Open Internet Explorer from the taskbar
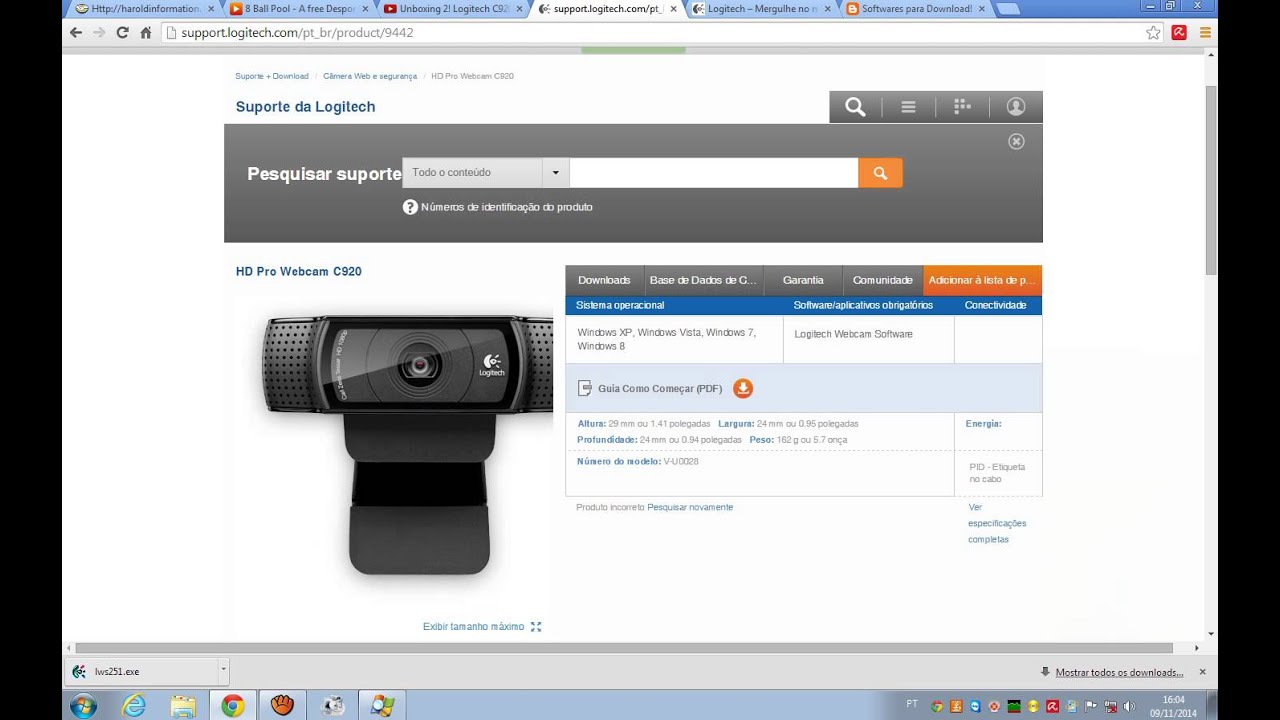This screenshot has height=720, width=1280. click(x=133, y=706)
